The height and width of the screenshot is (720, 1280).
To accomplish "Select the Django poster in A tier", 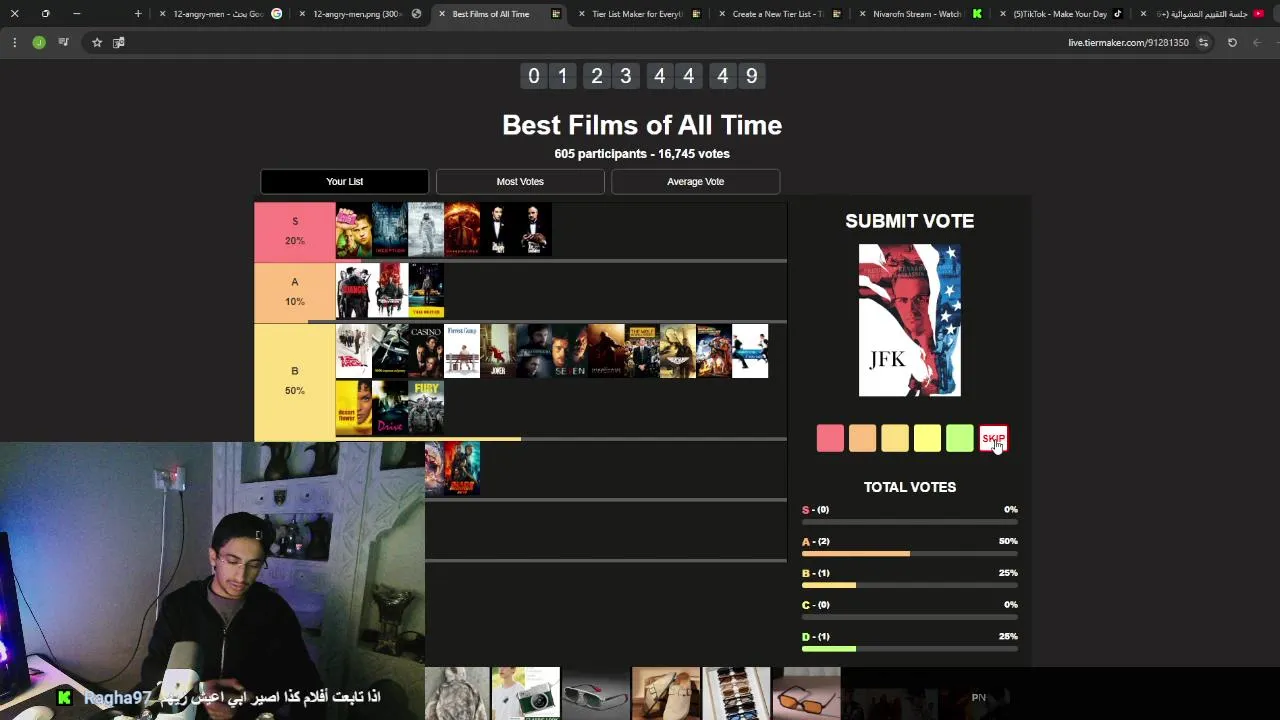I will point(353,290).
